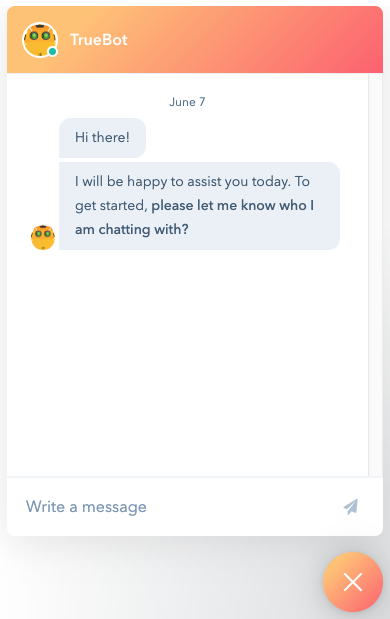Close chat with the orange X button
This screenshot has height=619, width=390.
pos(353,582)
